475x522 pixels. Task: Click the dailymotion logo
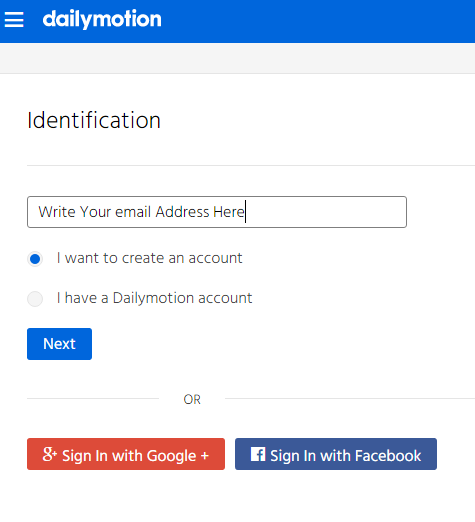[x=102, y=19]
